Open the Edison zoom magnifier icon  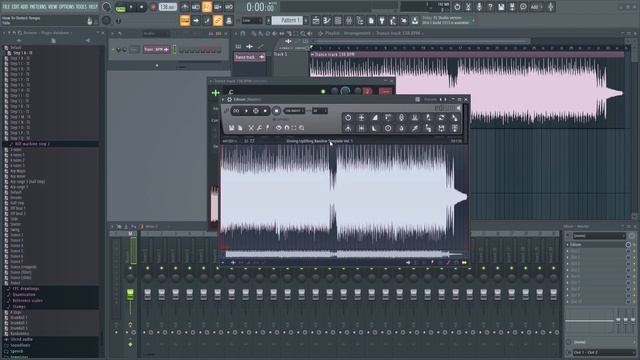pyautogui.click(x=302, y=128)
